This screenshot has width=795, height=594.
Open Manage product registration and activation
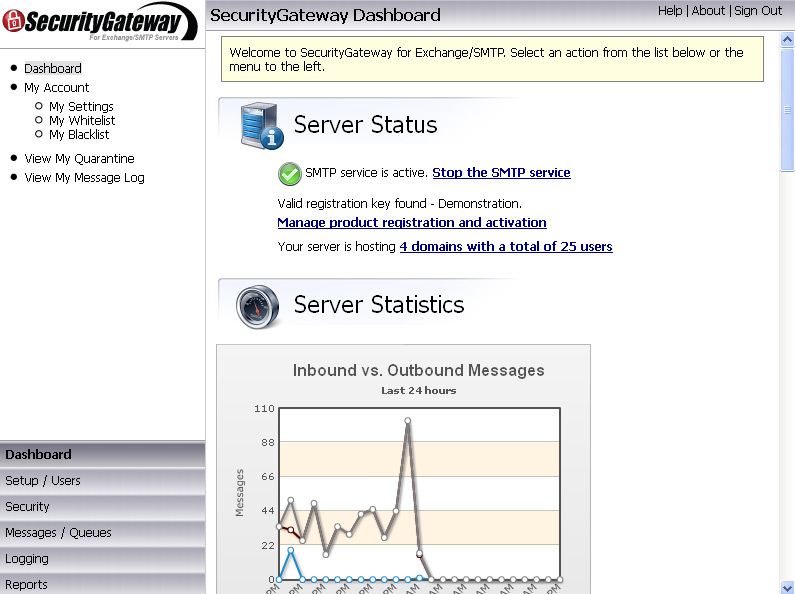412,222
